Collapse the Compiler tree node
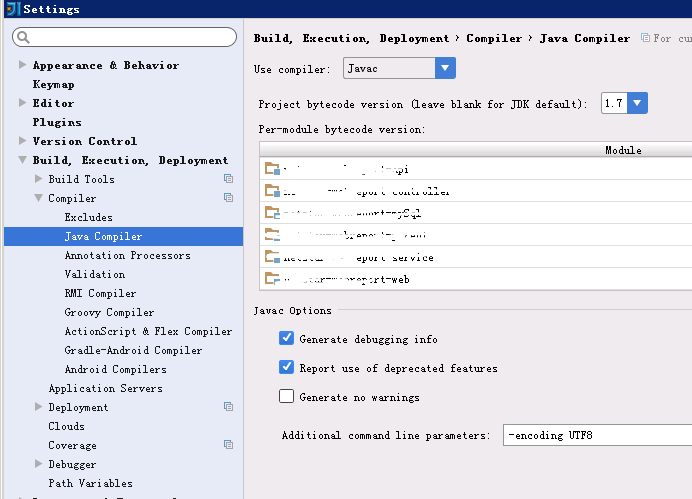Viewport: 692px width, 499px height. 38,198
